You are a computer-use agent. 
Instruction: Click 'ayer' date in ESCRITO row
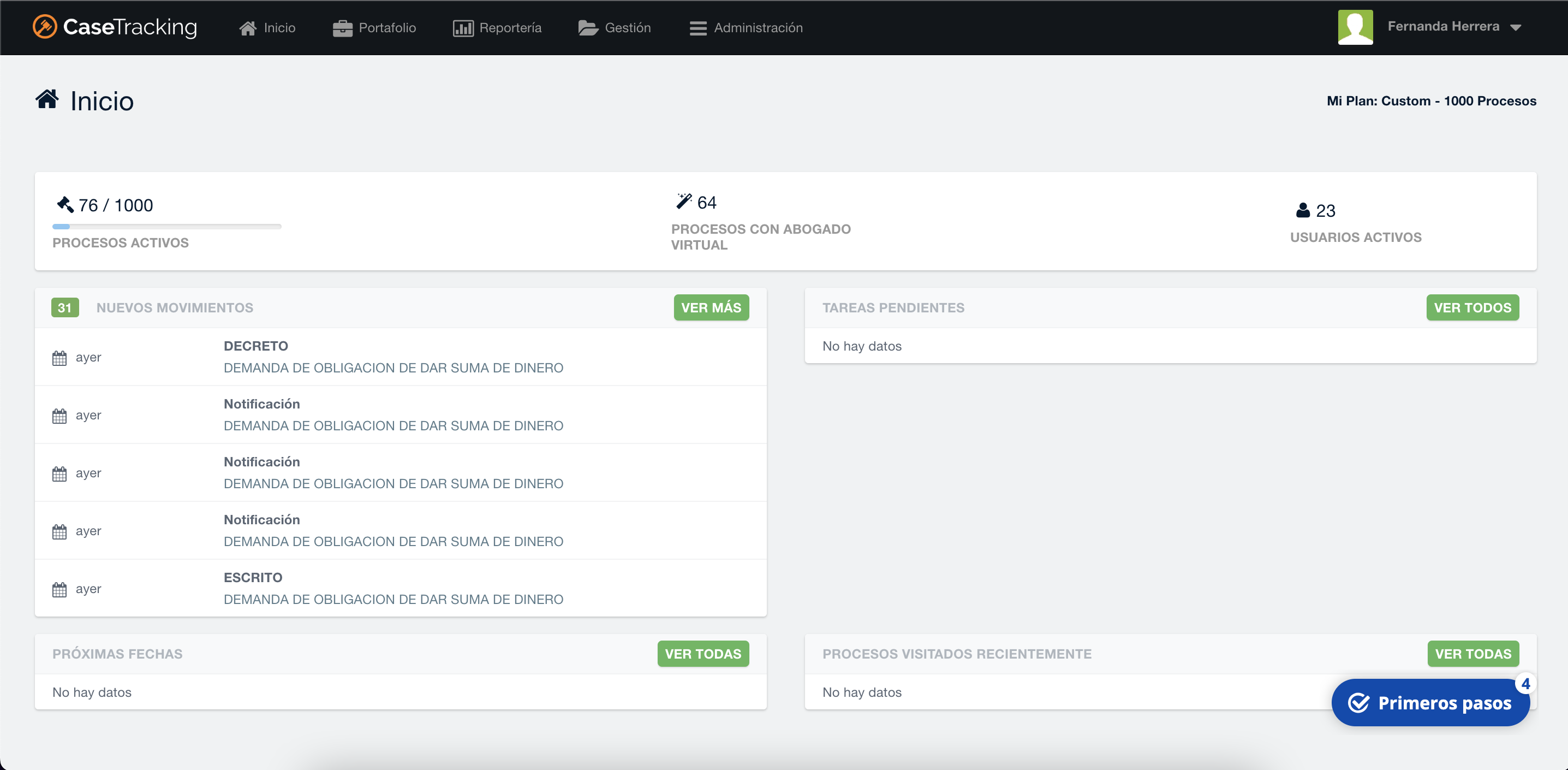click(88, 589)
